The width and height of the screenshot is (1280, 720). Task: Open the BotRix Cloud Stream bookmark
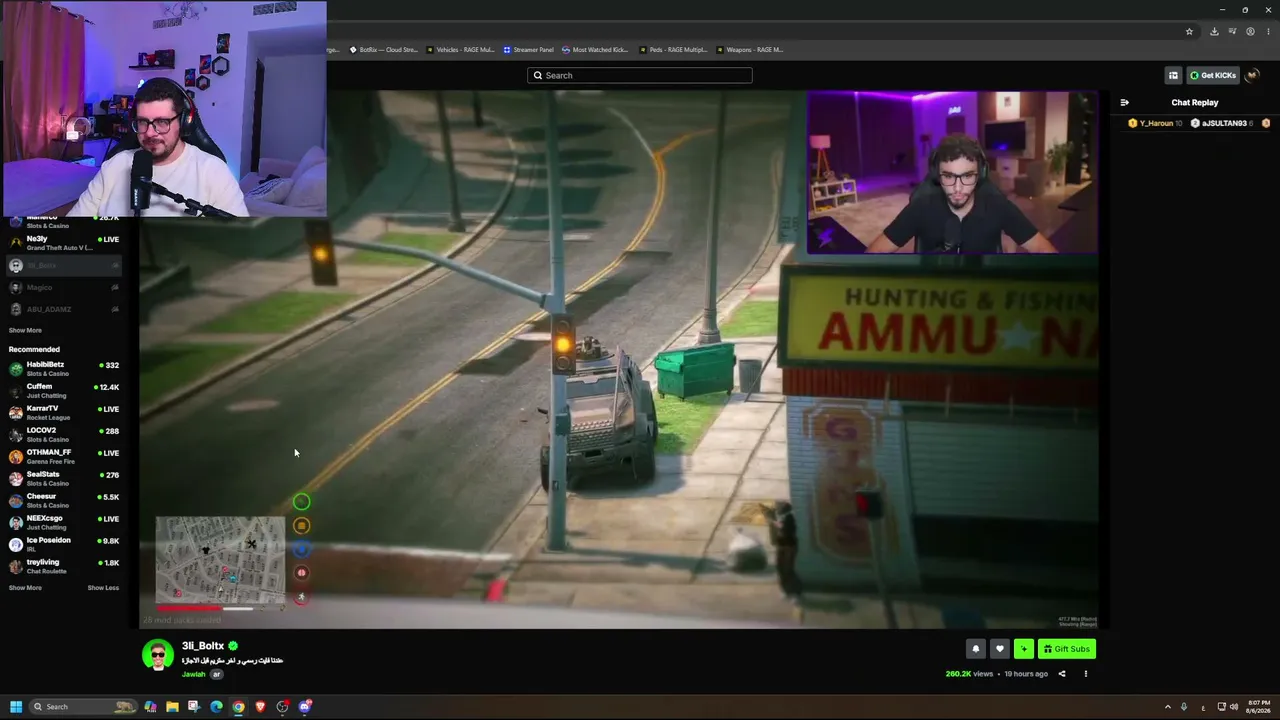384,50
